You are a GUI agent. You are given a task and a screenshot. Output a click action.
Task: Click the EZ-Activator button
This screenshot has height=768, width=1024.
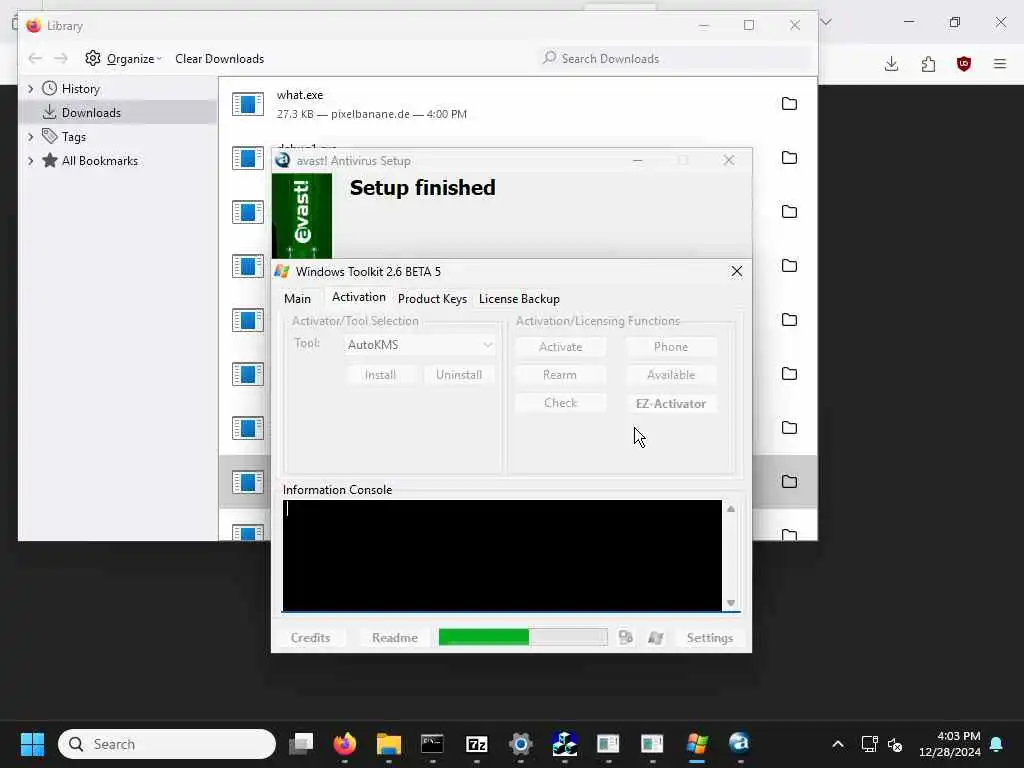tap(671, 404)
